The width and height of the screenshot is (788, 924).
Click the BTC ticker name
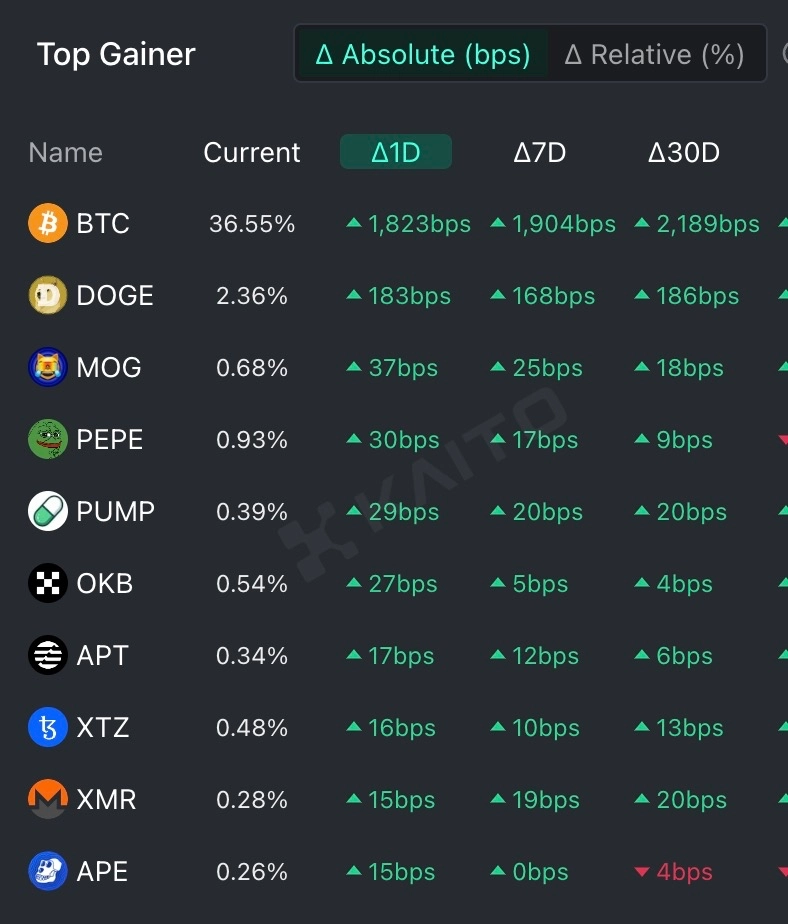coord(103,224)
